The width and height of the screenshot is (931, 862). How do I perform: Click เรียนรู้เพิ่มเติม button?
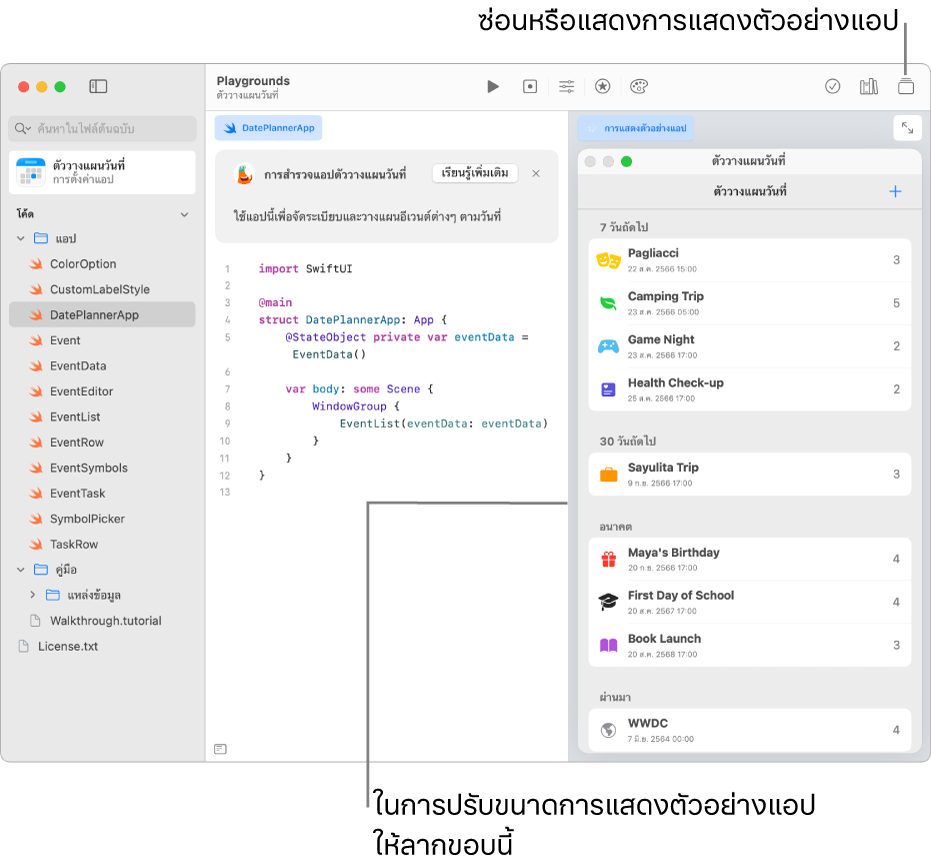click(475, 173)
